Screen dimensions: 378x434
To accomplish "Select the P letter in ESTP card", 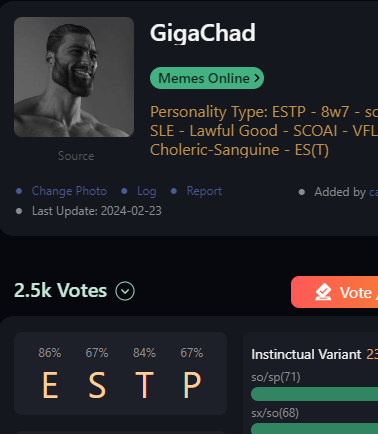I will click(x=192, y=385).
